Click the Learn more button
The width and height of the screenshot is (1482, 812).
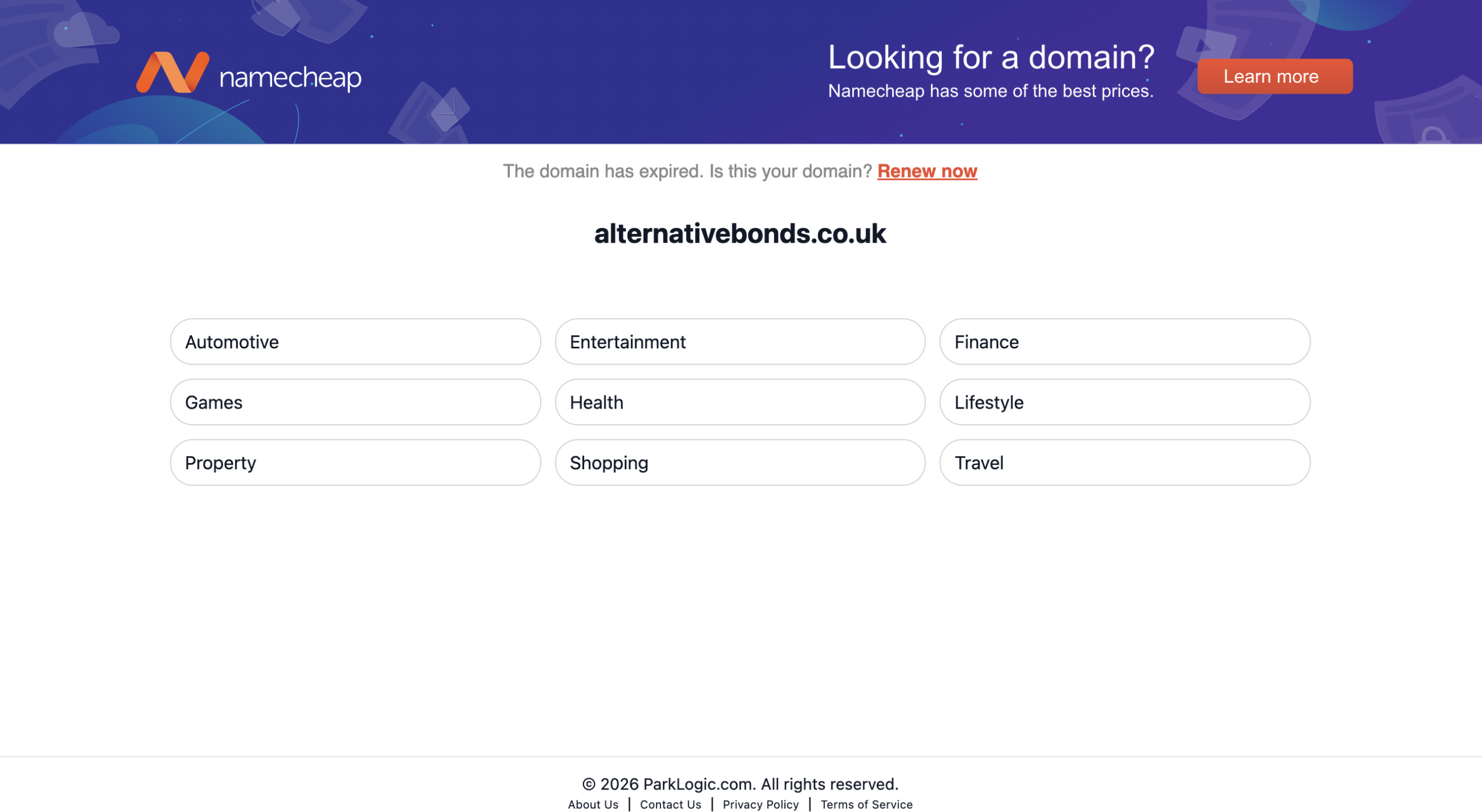pos(1274,76)
